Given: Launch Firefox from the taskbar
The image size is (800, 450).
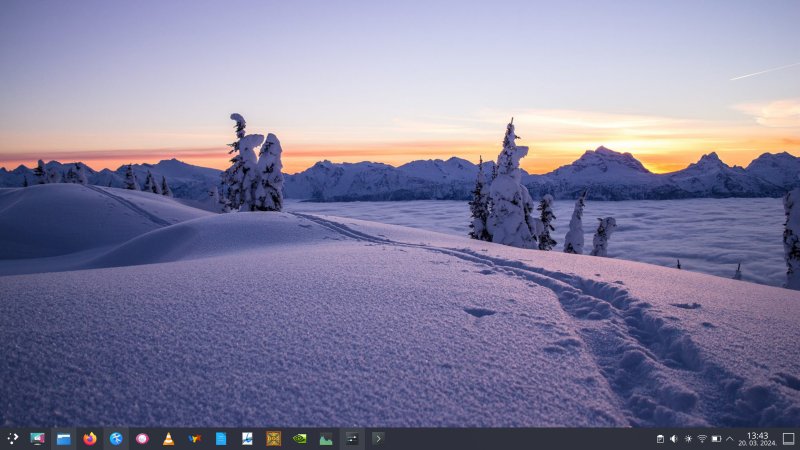Looking at the screenshot, I should pyautogui.click(x=90, y=438).
